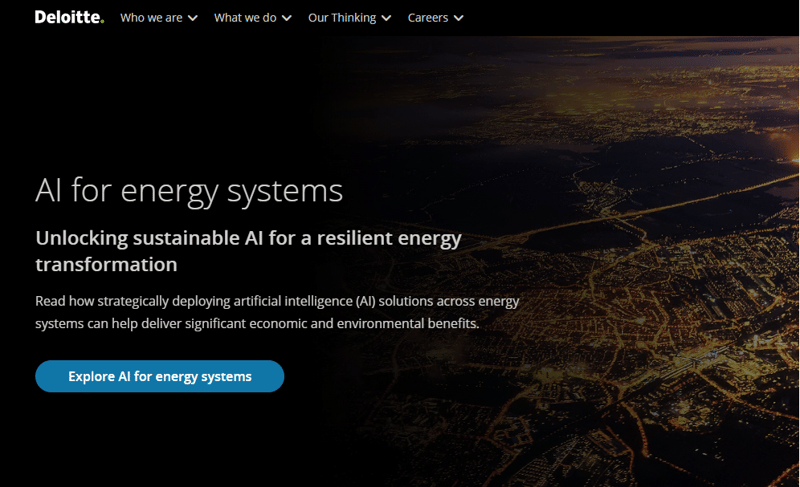Click Explore AI for energy systems button
The width and height of the screenshot is (800, 487).
160,376
